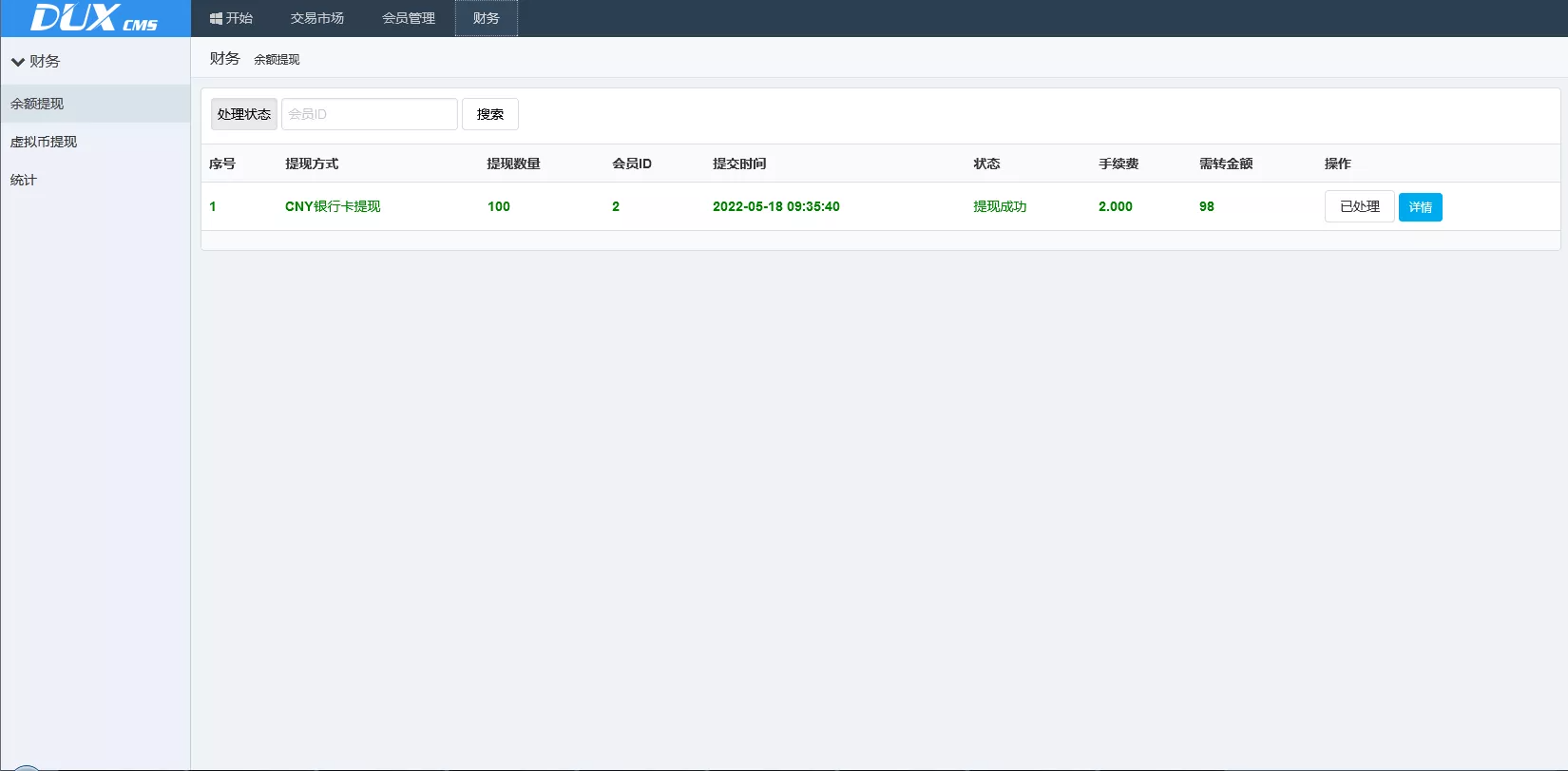Select 余额提现 in the left sidebar
1568x771 pixels.
click(38, 104)
